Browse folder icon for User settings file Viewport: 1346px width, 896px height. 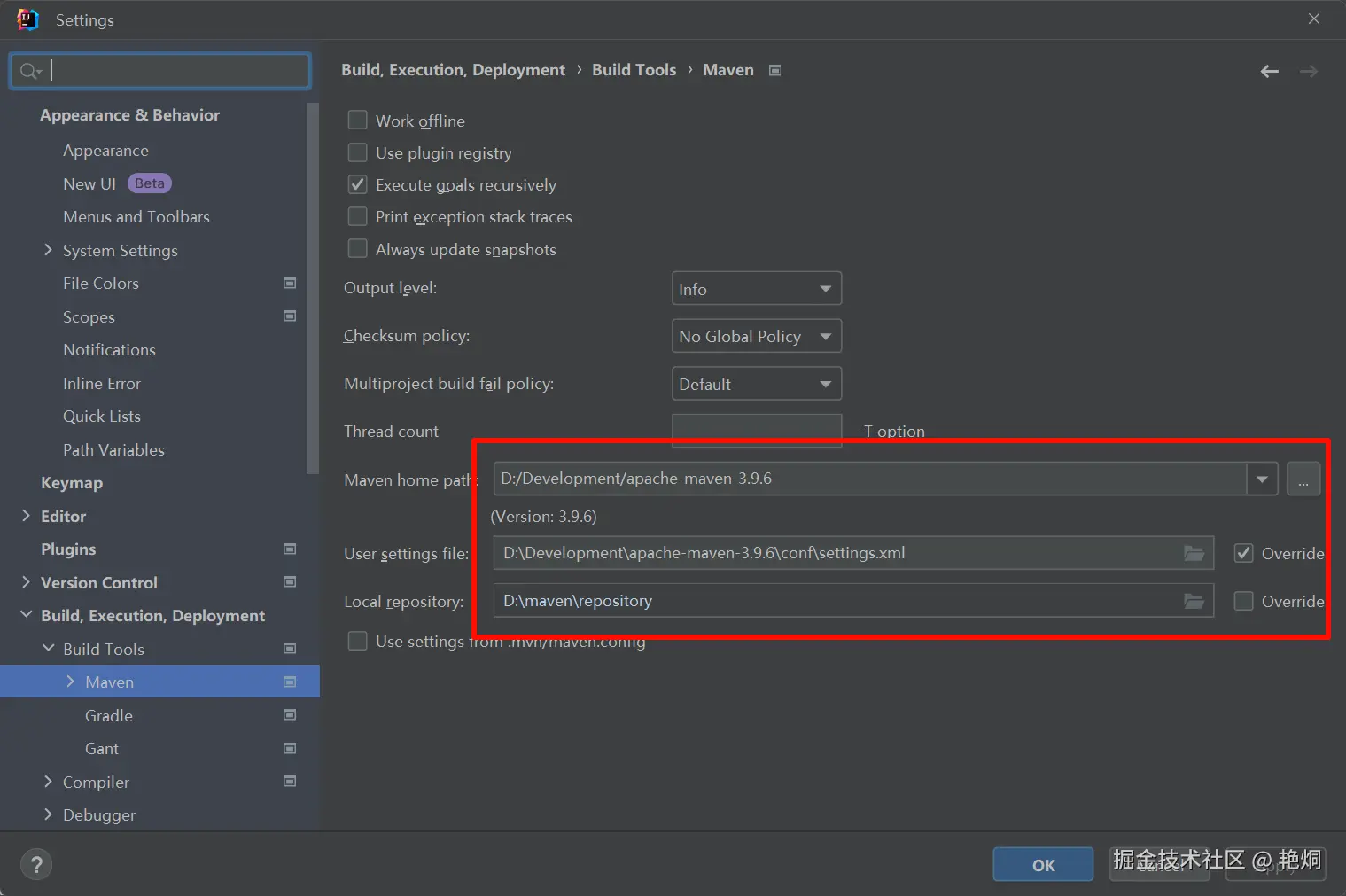tap(1194, 553)
